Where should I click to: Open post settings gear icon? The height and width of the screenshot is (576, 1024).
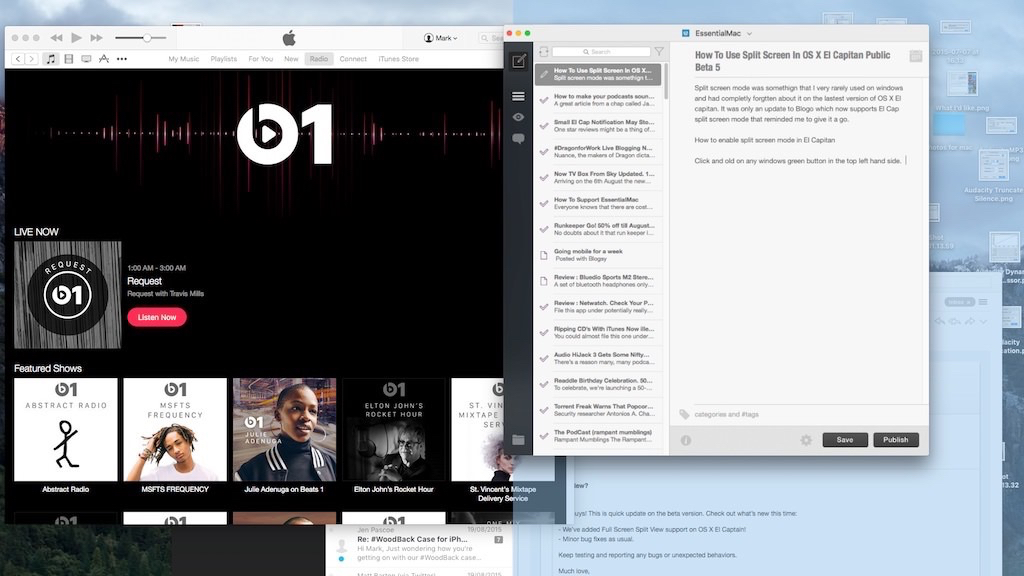click(x=806, y=440)
